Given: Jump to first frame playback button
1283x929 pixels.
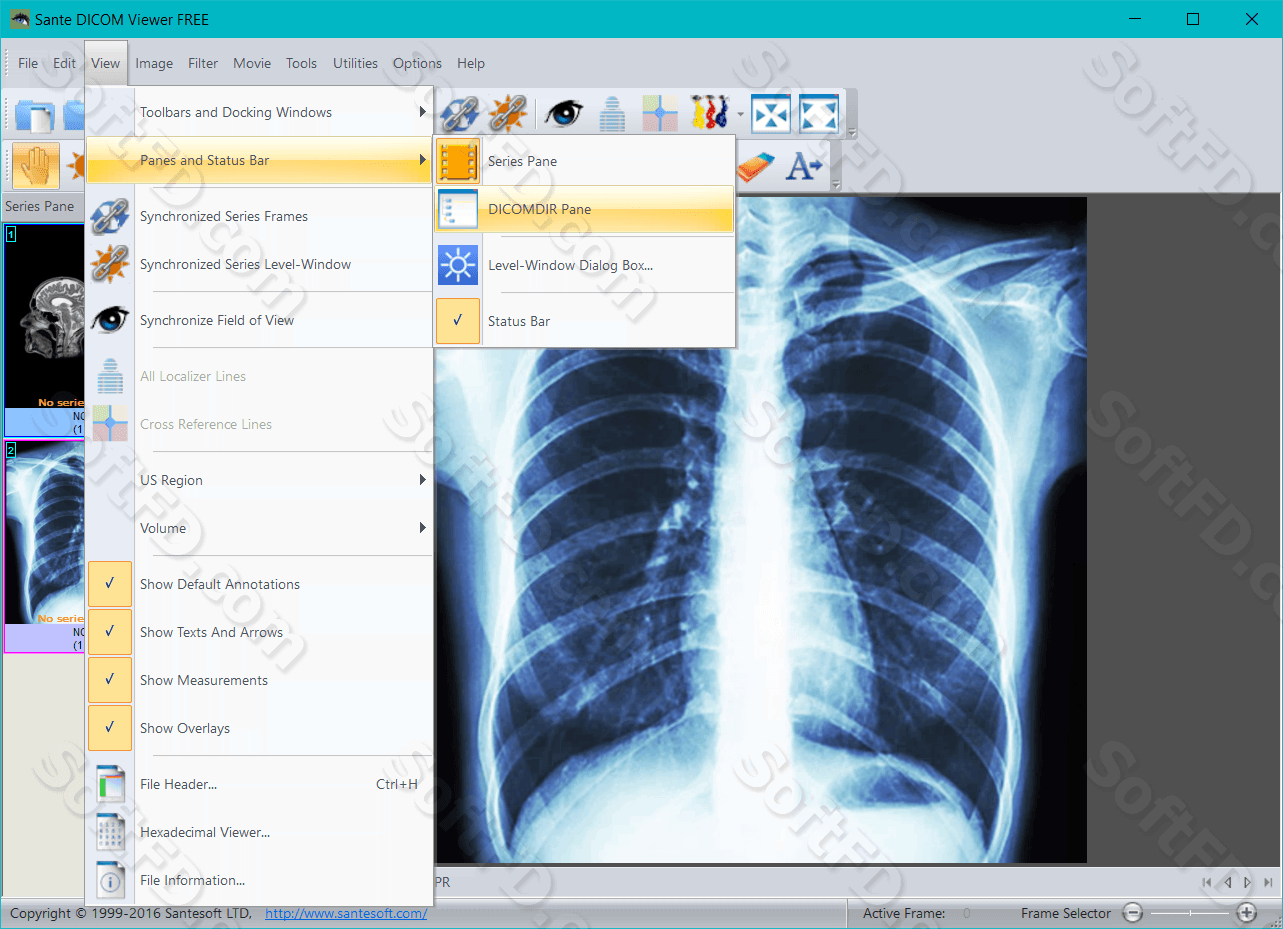Looking at the screenshot, I should (1207, 883).
